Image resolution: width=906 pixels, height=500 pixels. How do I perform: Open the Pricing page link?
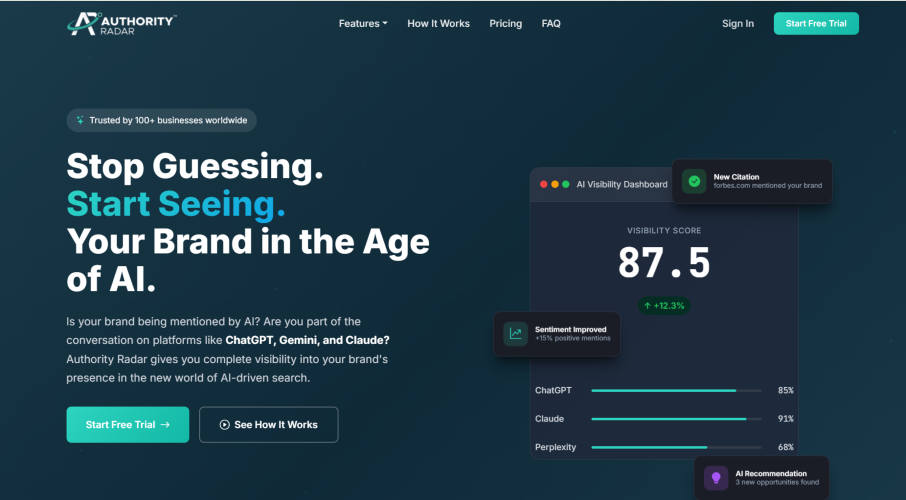click(x=506, y=24)
